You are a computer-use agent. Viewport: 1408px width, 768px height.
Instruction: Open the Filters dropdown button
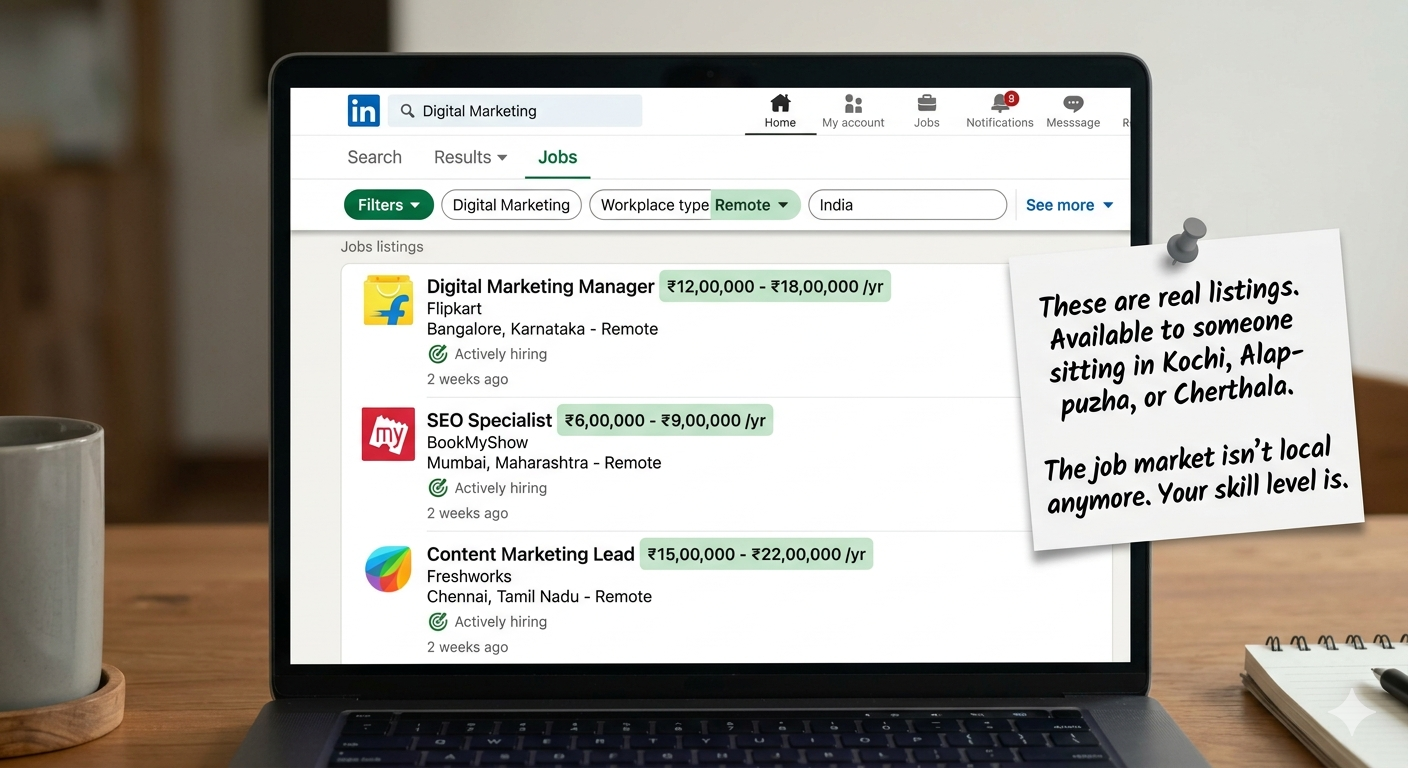click(389, 205)
